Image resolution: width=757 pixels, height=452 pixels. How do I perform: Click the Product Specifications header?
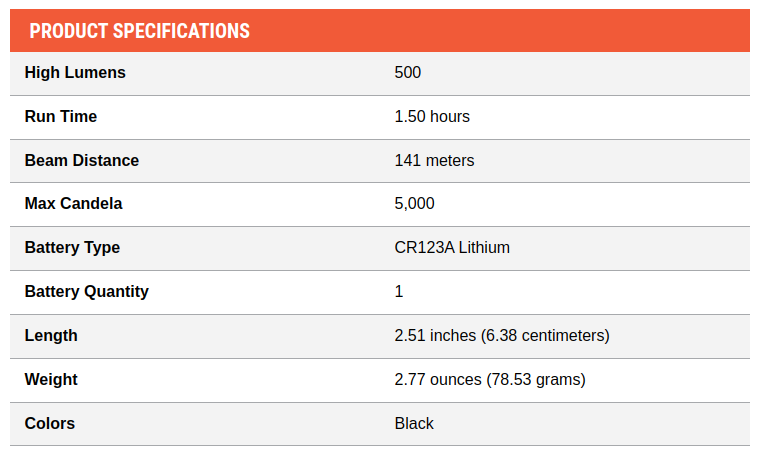tap(139, 31)
